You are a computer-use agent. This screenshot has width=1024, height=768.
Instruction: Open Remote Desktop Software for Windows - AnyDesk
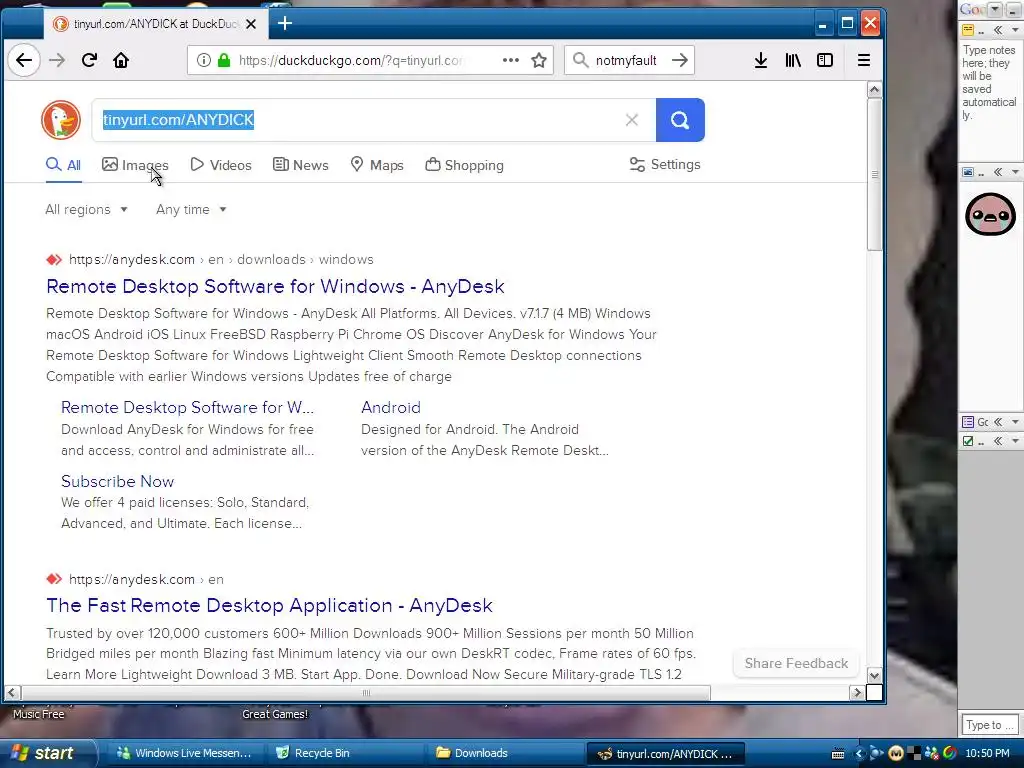tap(275, 286)
